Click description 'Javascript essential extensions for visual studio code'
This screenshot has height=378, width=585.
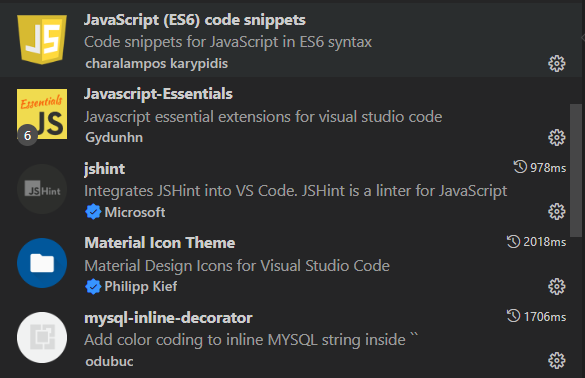263,117
